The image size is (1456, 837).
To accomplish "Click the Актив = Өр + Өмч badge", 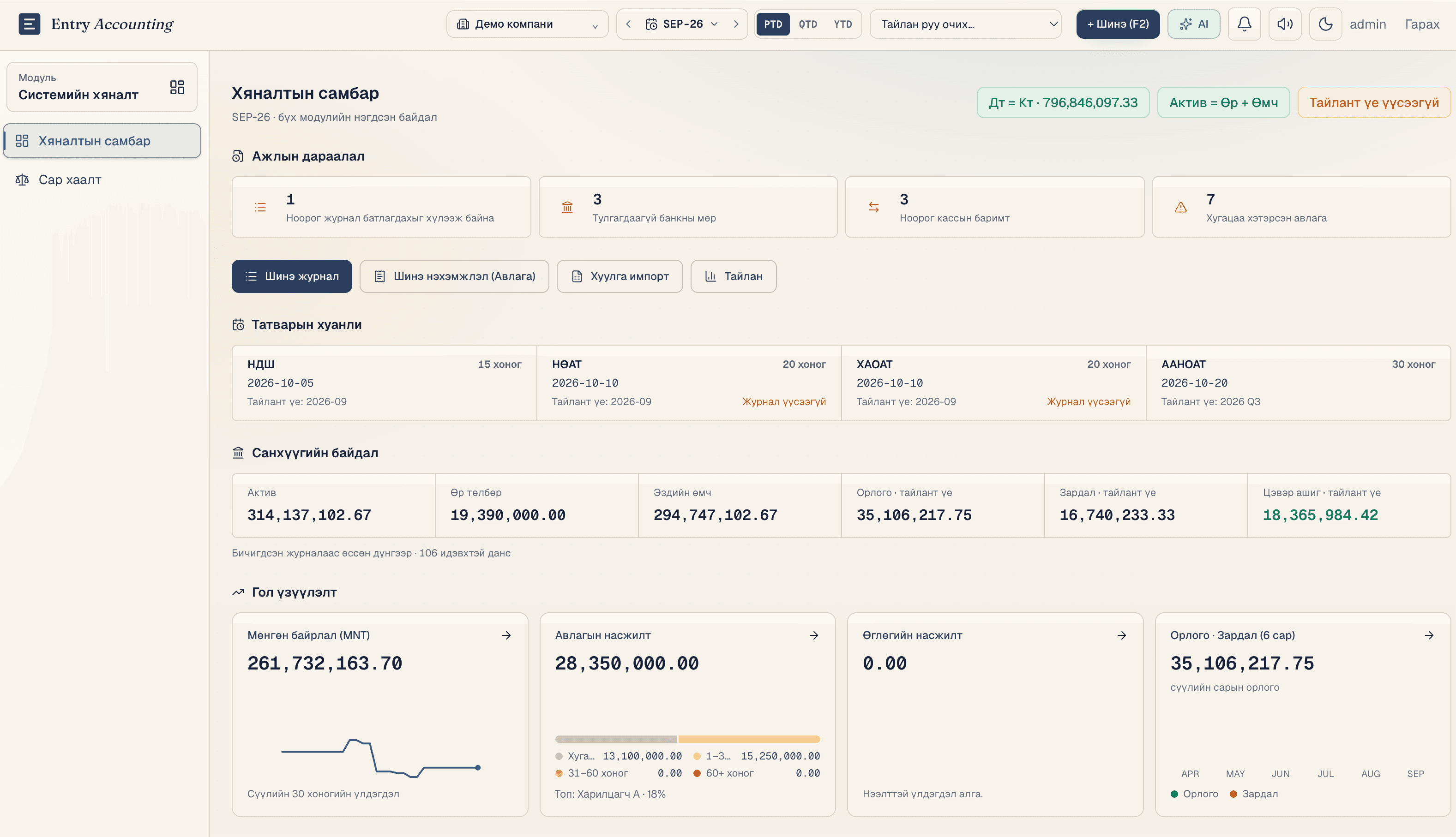I will [1224, 103].
